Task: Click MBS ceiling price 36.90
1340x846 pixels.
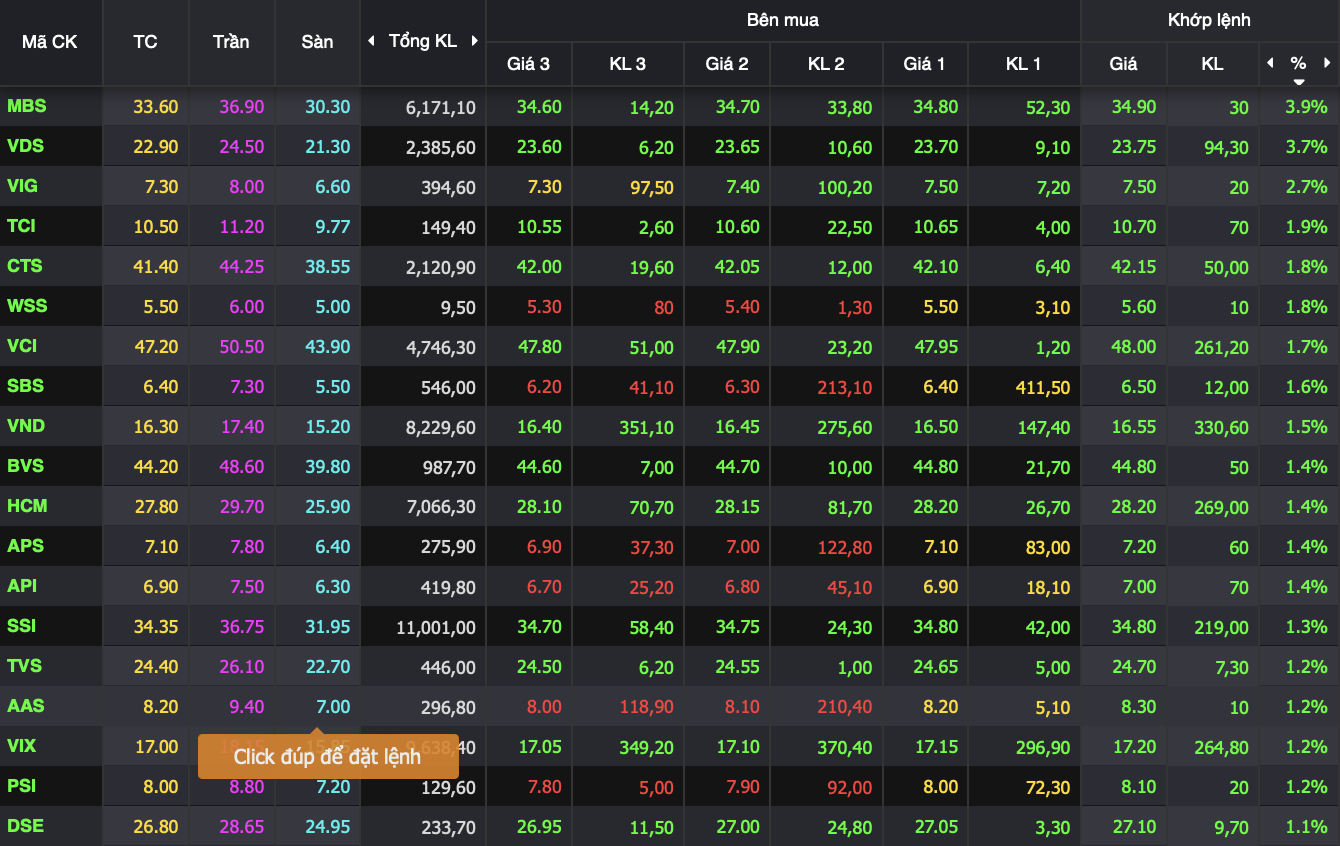Action: (241, 107)
